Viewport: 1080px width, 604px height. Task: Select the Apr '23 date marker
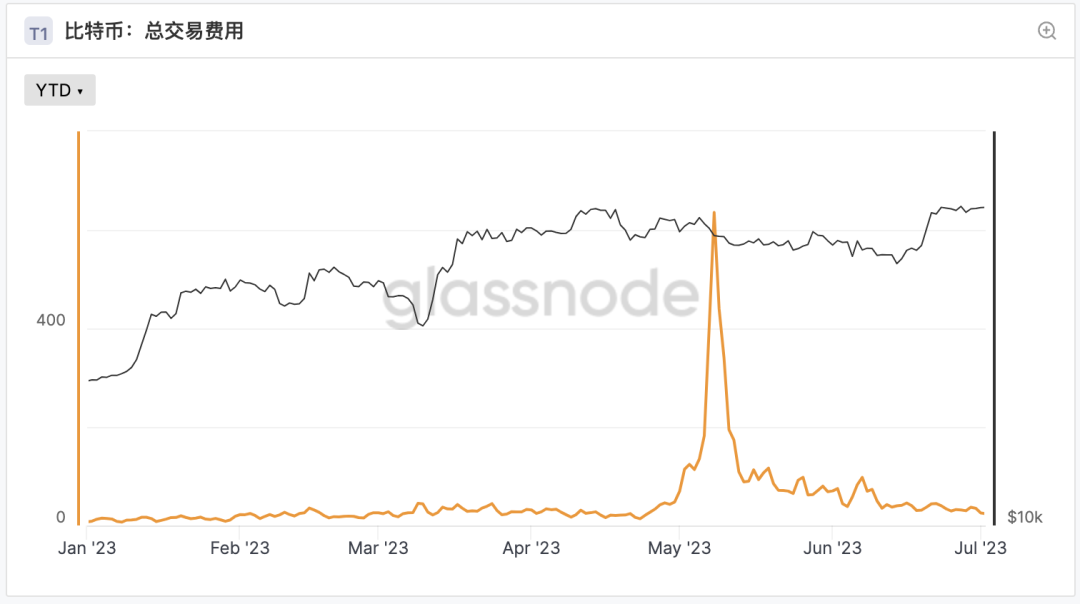(531, 548)
